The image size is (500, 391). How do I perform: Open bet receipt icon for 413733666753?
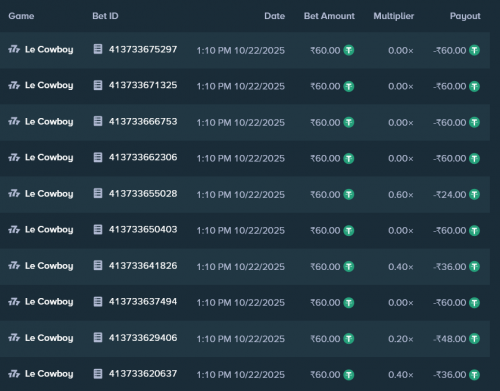click(98, 121)
